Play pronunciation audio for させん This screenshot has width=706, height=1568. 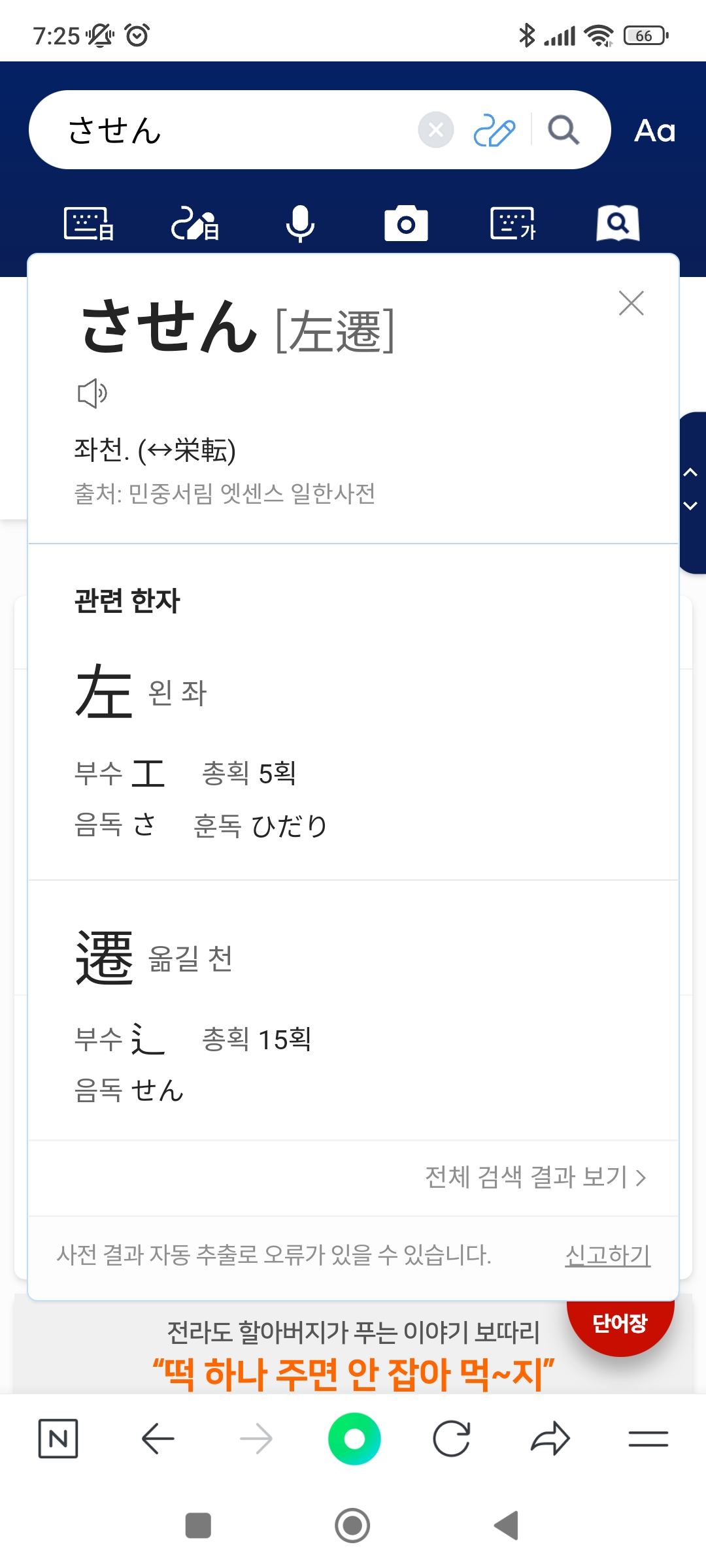tap(92, 393)
